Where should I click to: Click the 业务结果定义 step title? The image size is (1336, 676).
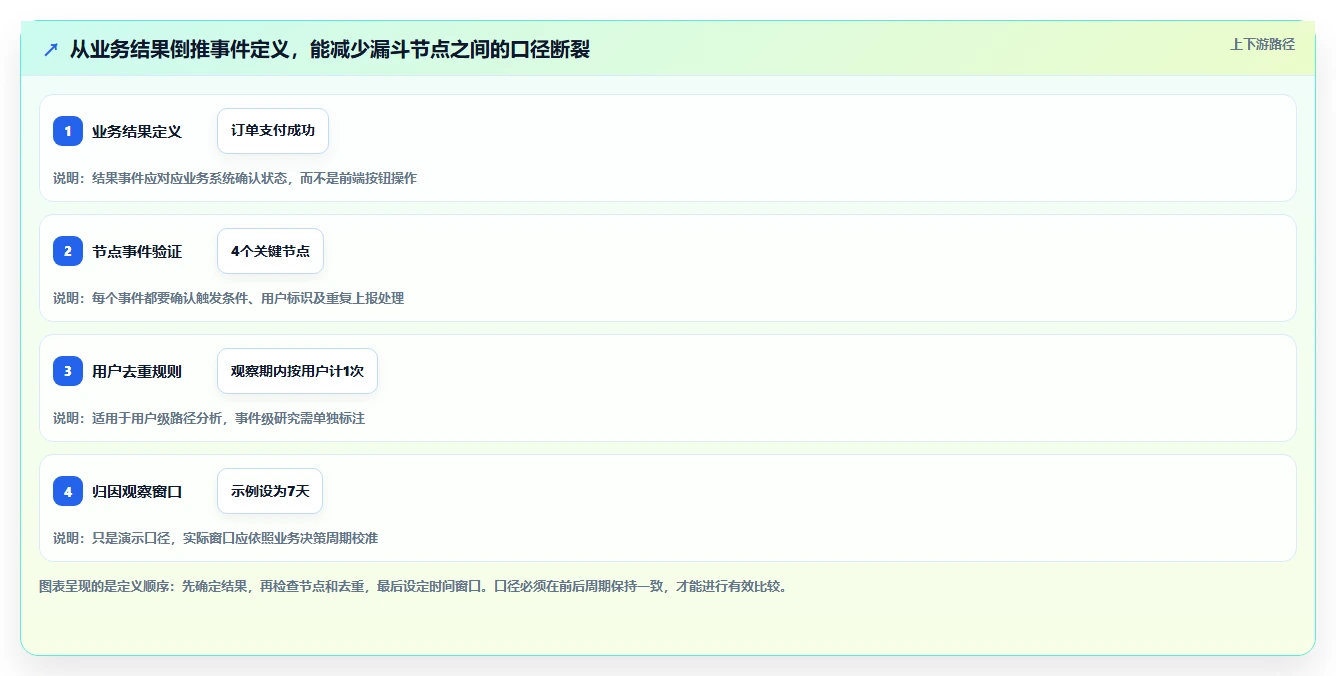point(137,131)
